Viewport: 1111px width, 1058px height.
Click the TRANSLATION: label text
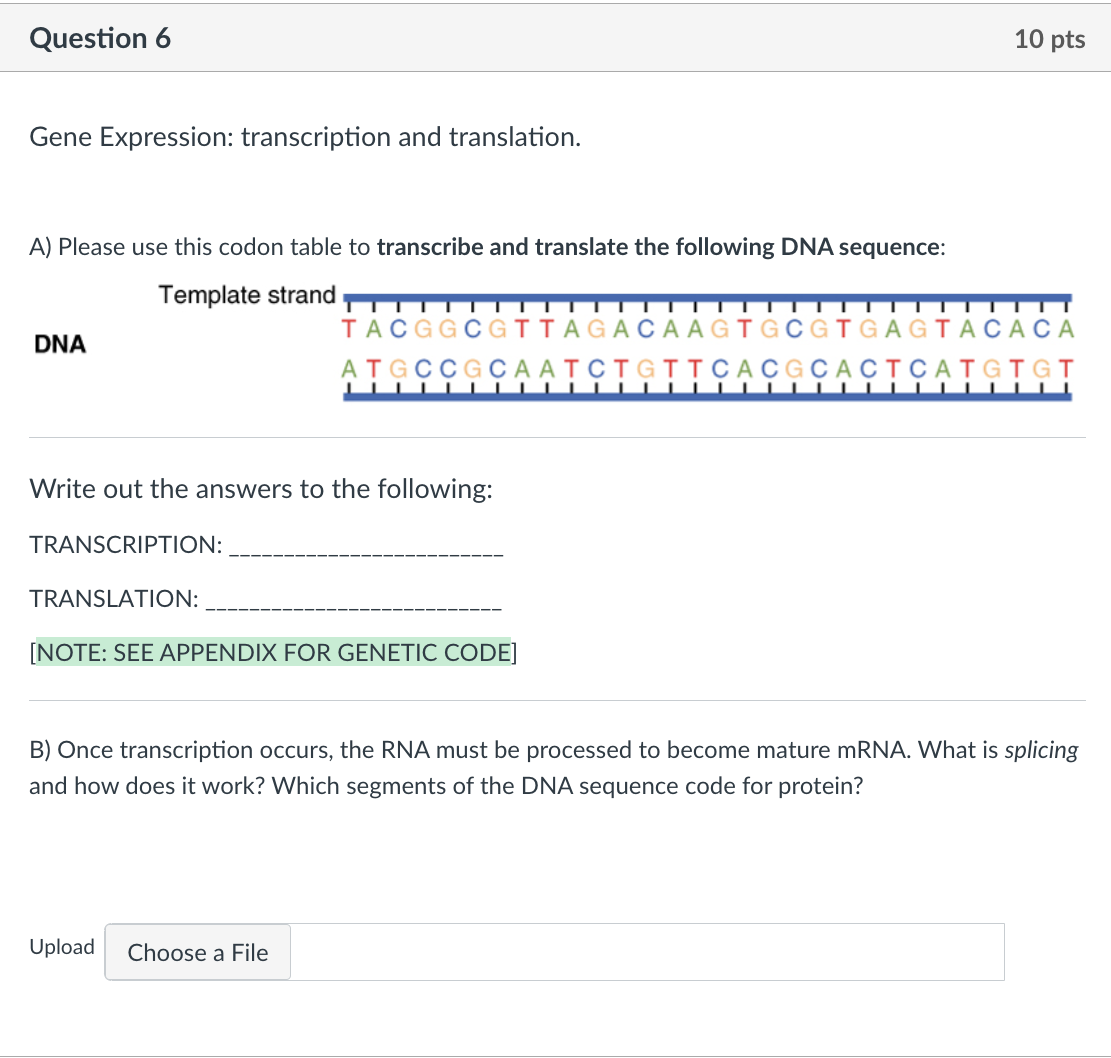click(x=114, y=599)
